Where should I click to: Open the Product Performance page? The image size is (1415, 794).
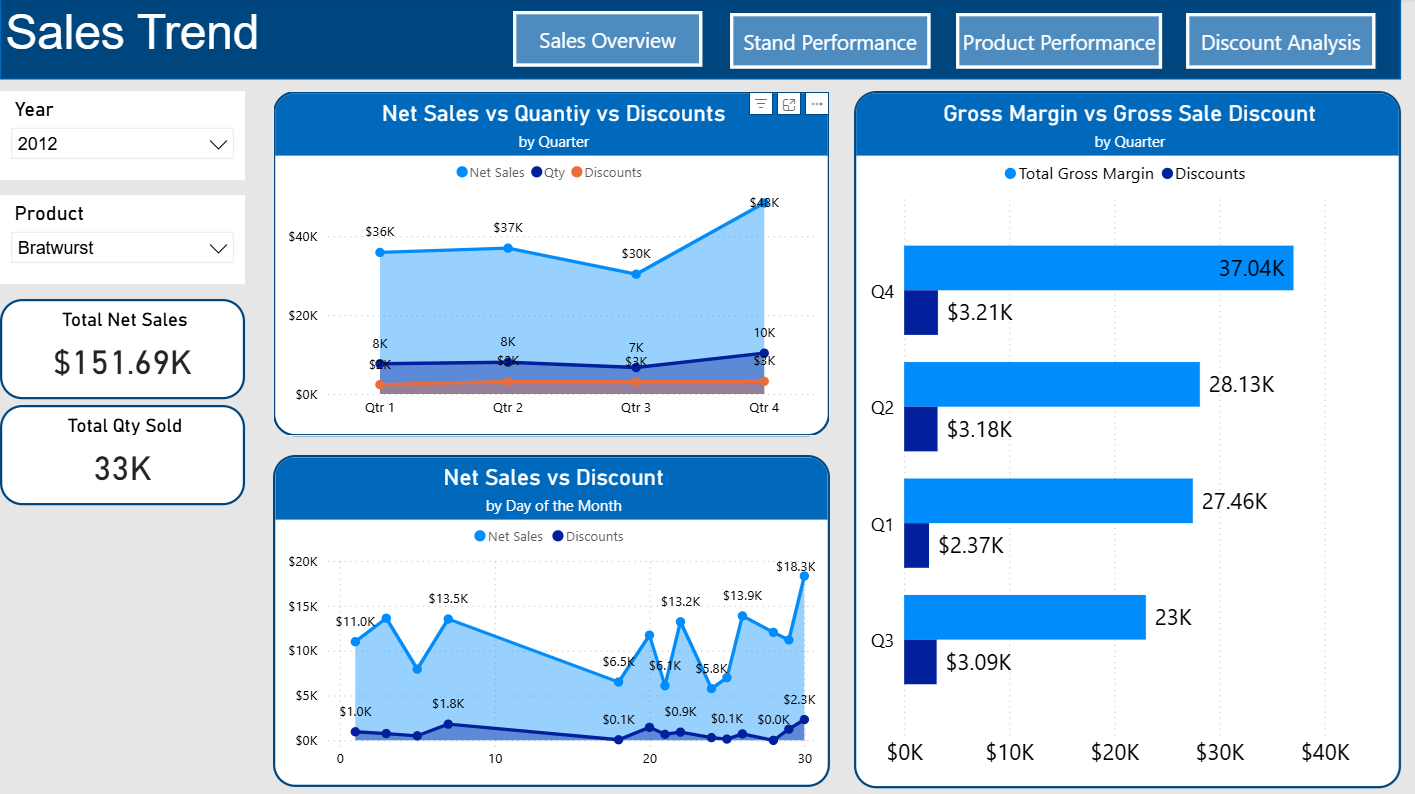tap(1058, 41)
